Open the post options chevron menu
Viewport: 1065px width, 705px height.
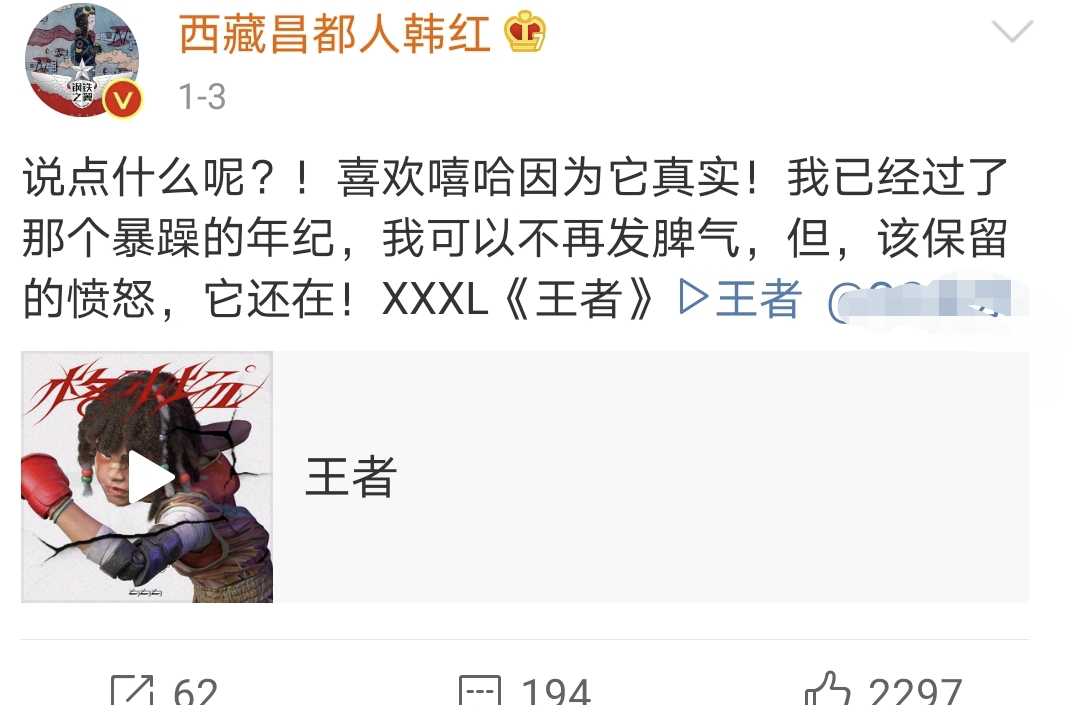click(1012, 31)
